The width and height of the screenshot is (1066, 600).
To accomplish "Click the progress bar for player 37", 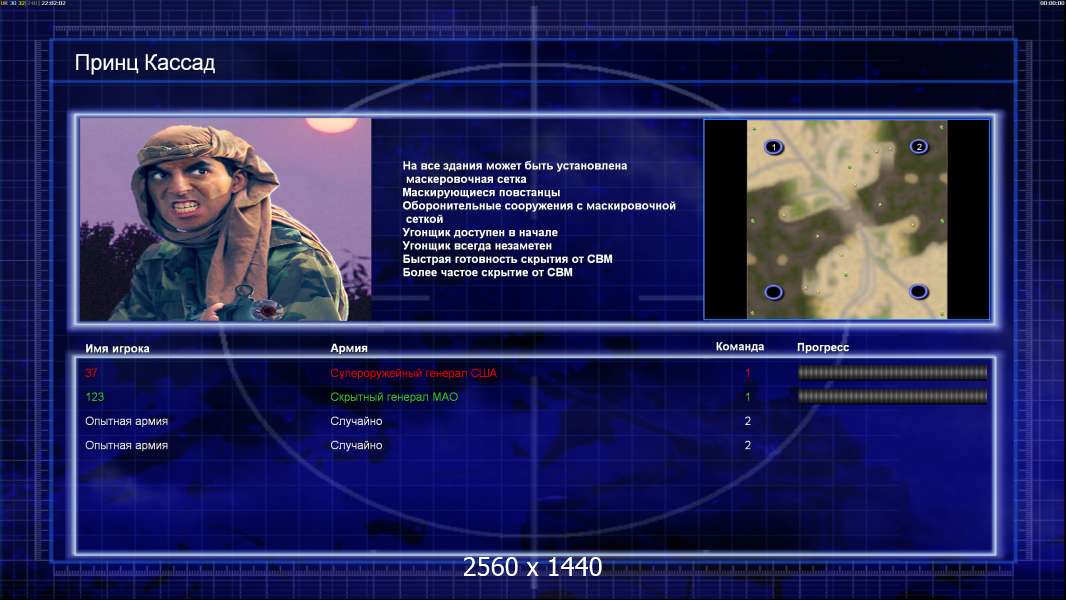I will pyautogui.click(x=892, y=372).
